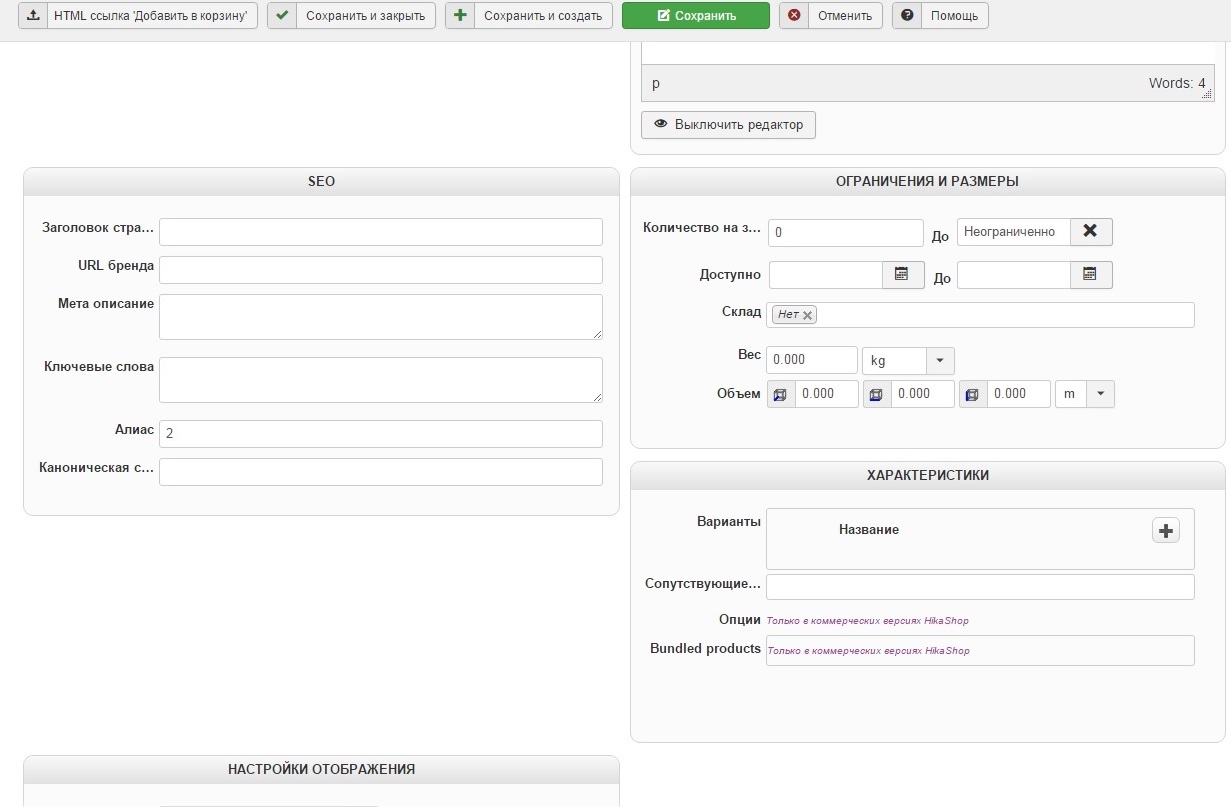The image size is (1231, 807).
Task: Focus the Доступно end date field
Action: 1014,275
